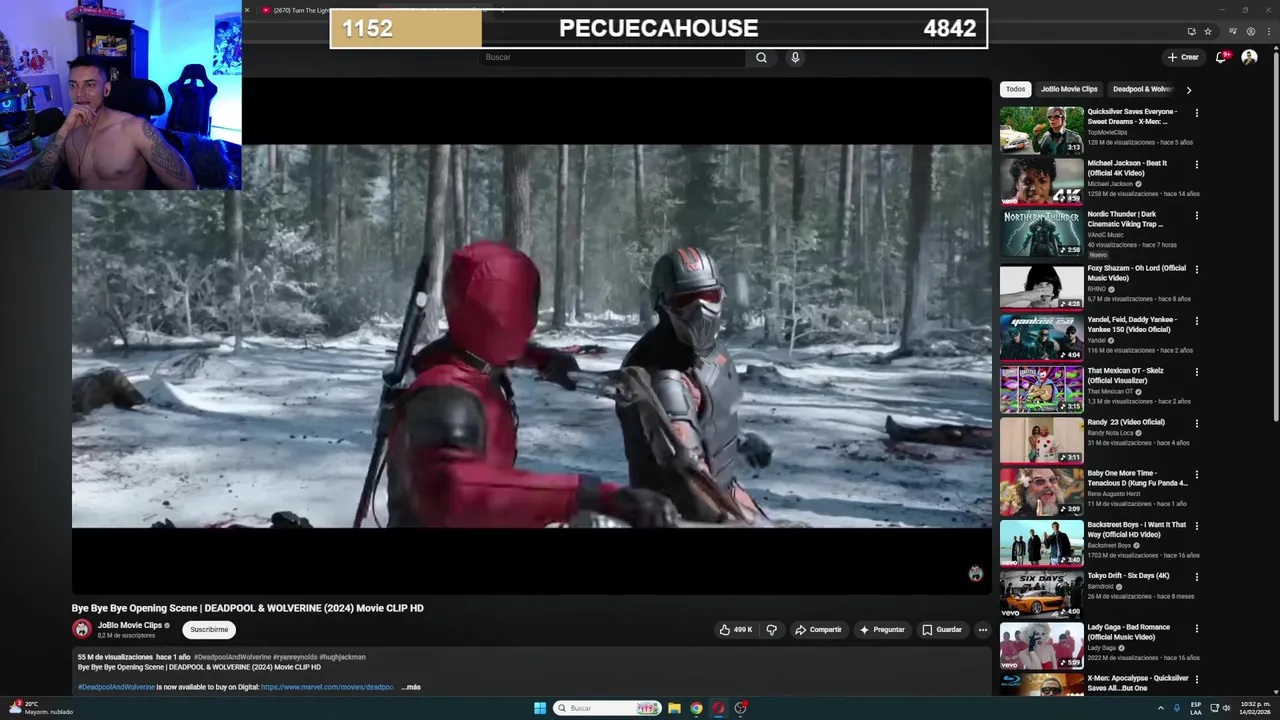Click the Suscribirme button
The height and width of the screenshot is (720, 1280).
click(209, 629)
